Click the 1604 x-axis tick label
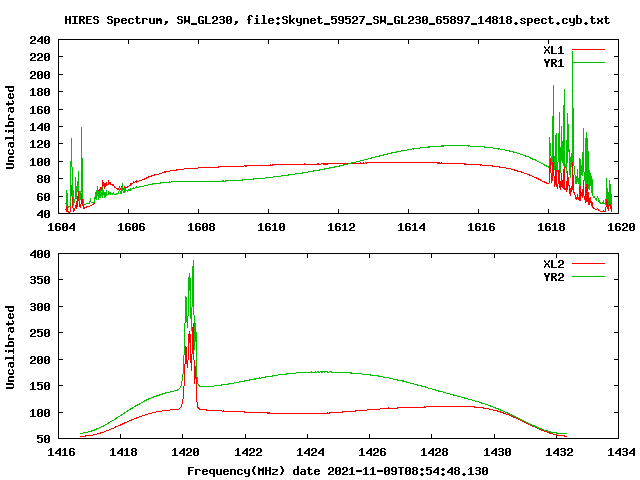Screen dimensions: 640x480 [61, 227]
